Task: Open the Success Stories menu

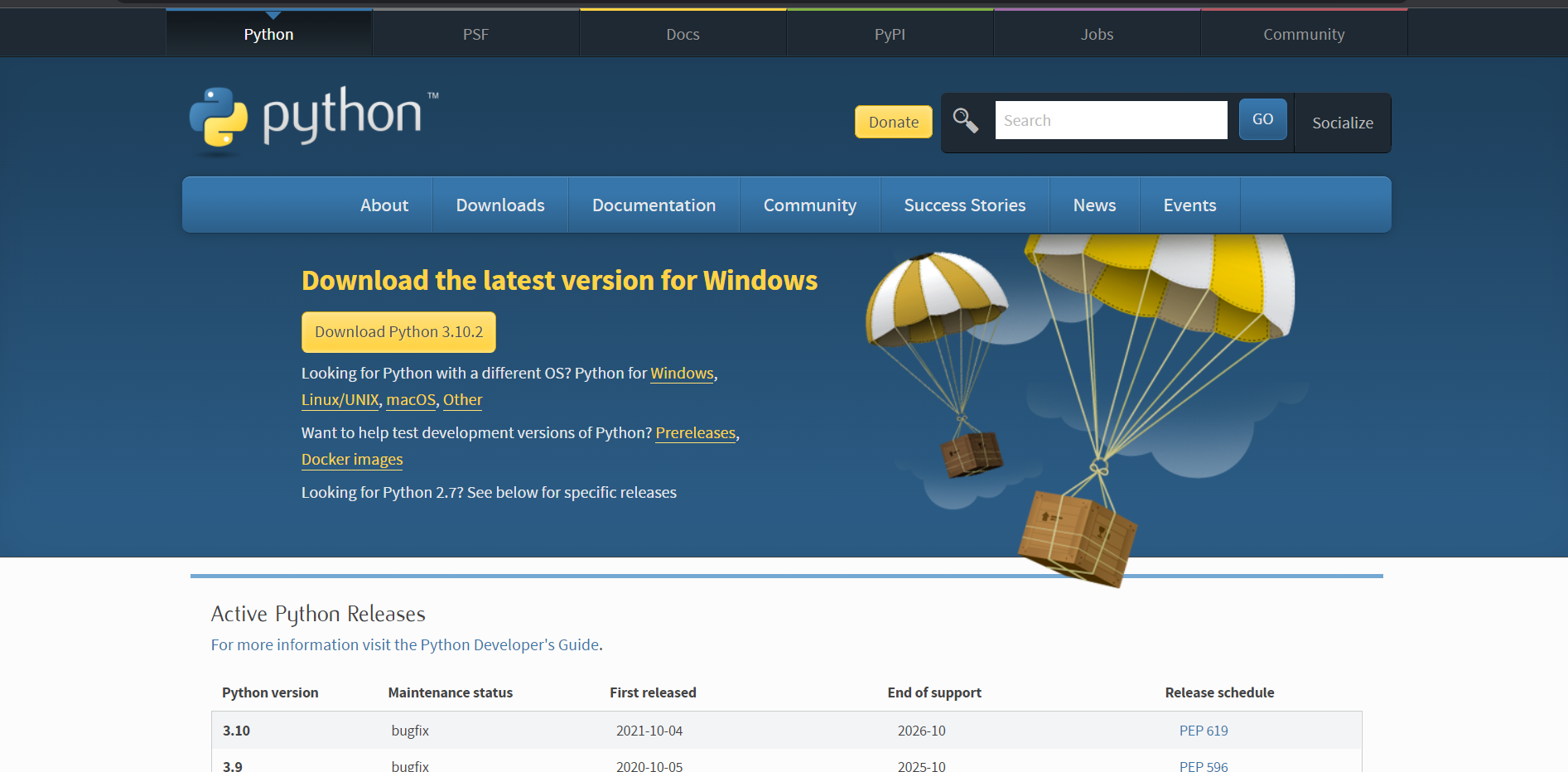Action: [x=964, y=205]
